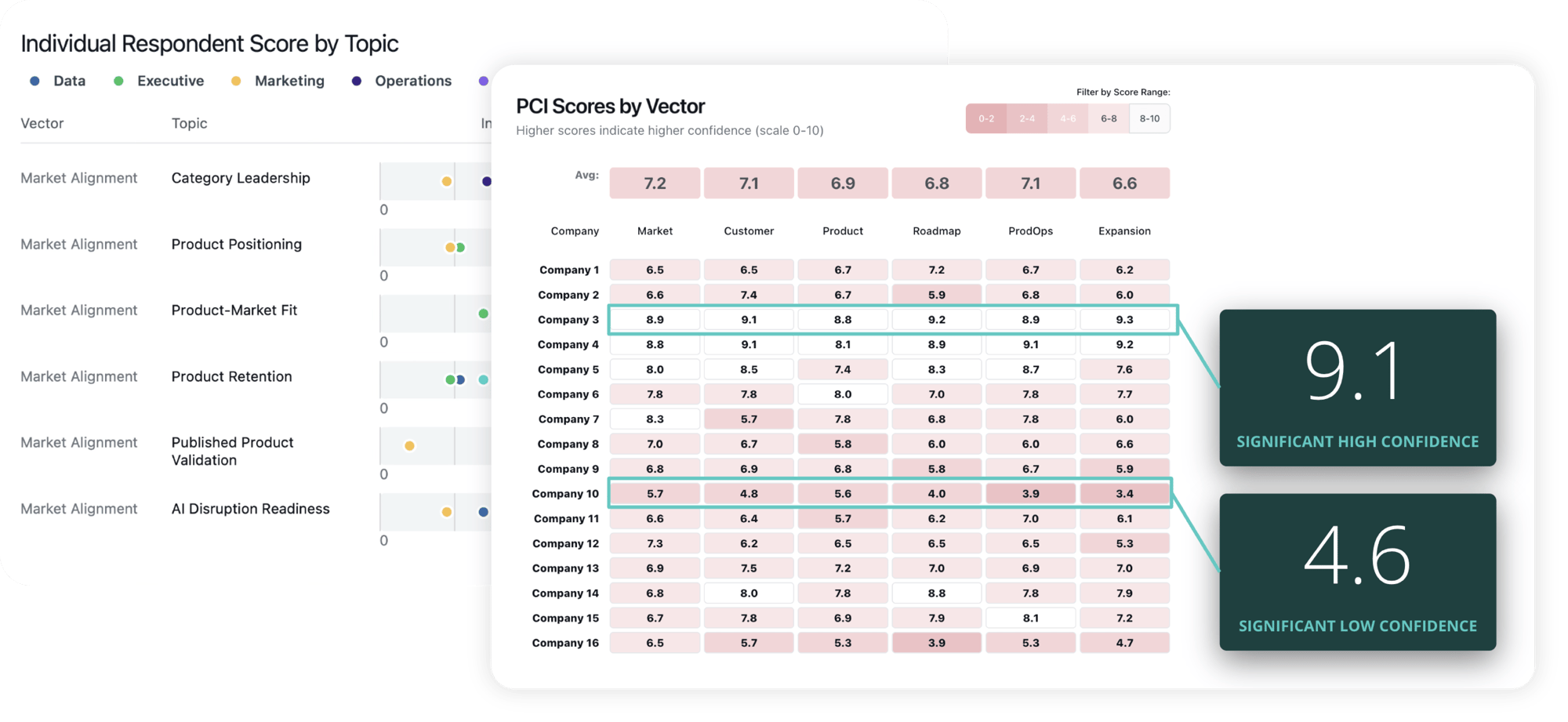This screenshot has width=1568, height=722.
Task: Toggle the 2-4 score range filter
Action: click(x=1027, y=118)
